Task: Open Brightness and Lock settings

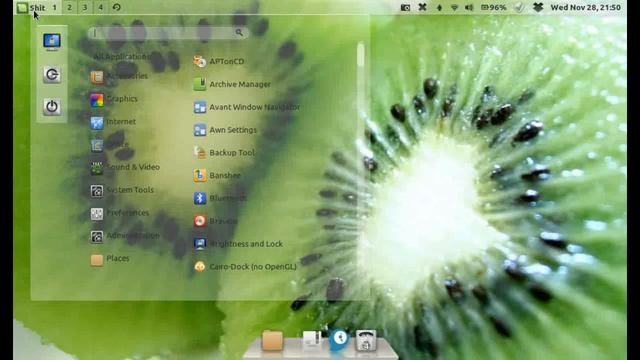Action: coord(238,244)
